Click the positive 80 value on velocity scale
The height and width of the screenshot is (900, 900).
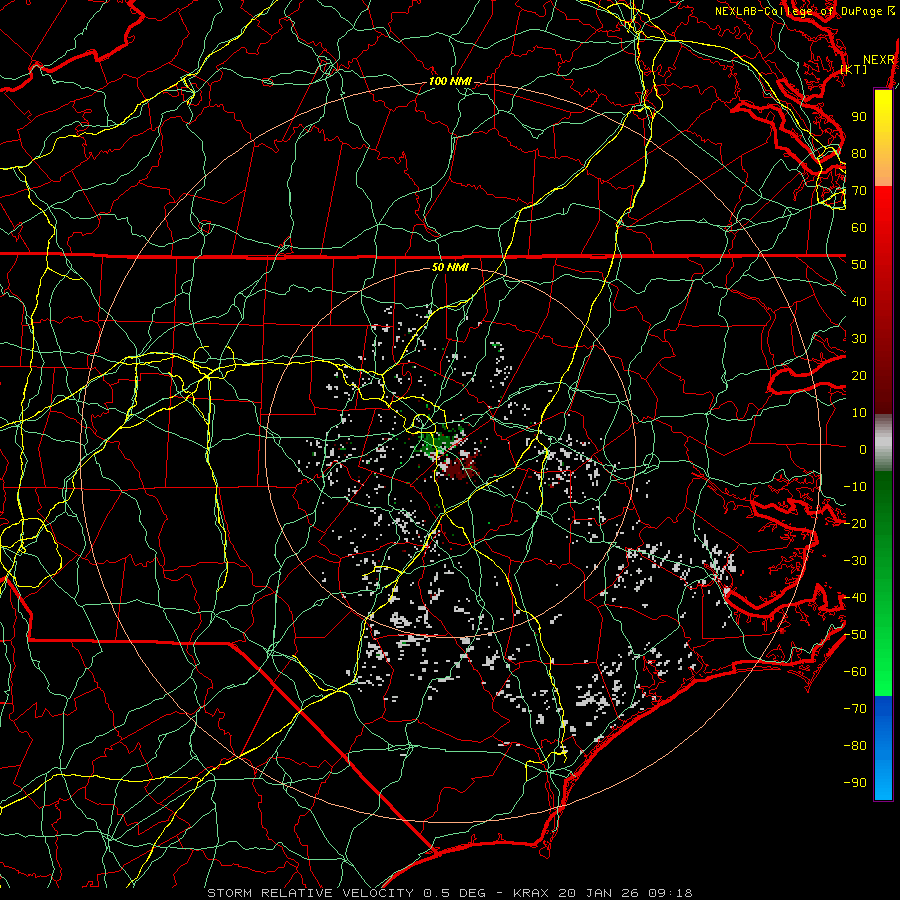coord(859,154)
